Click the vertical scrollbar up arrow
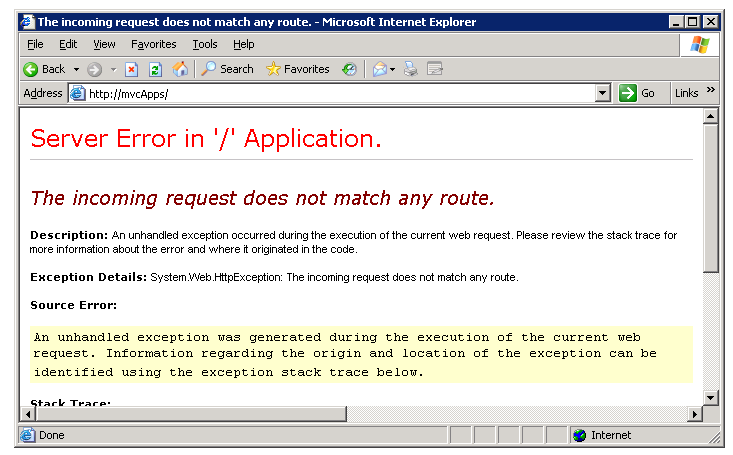This screenshot has height=455, width=733. click(x=711, y=116)
